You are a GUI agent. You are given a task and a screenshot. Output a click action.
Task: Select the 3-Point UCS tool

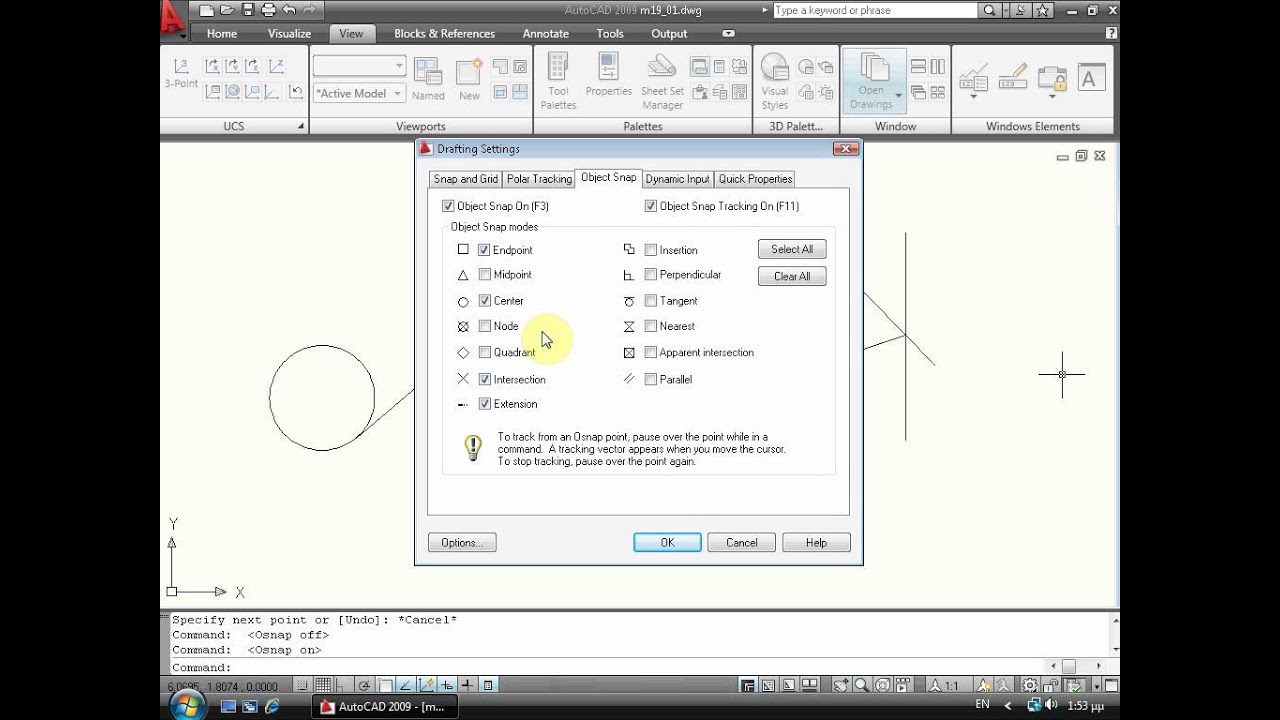point(181,73)
